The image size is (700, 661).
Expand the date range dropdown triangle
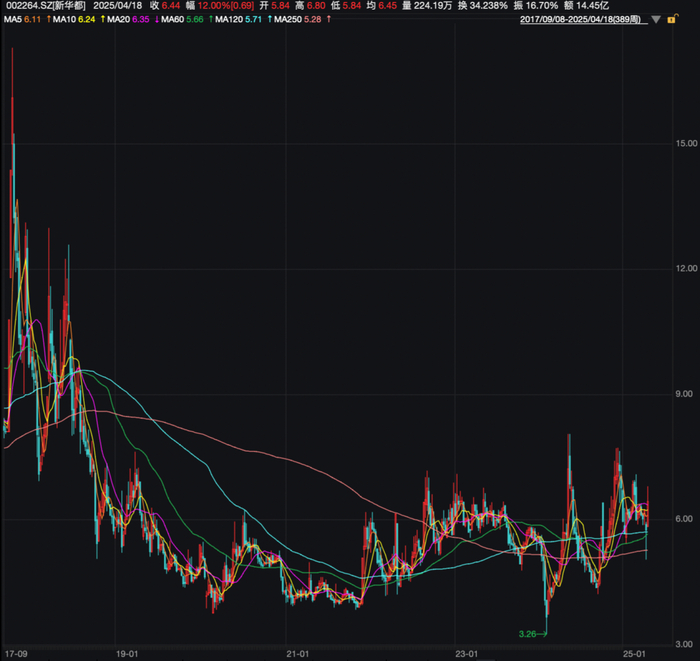[x=656, y=20]
